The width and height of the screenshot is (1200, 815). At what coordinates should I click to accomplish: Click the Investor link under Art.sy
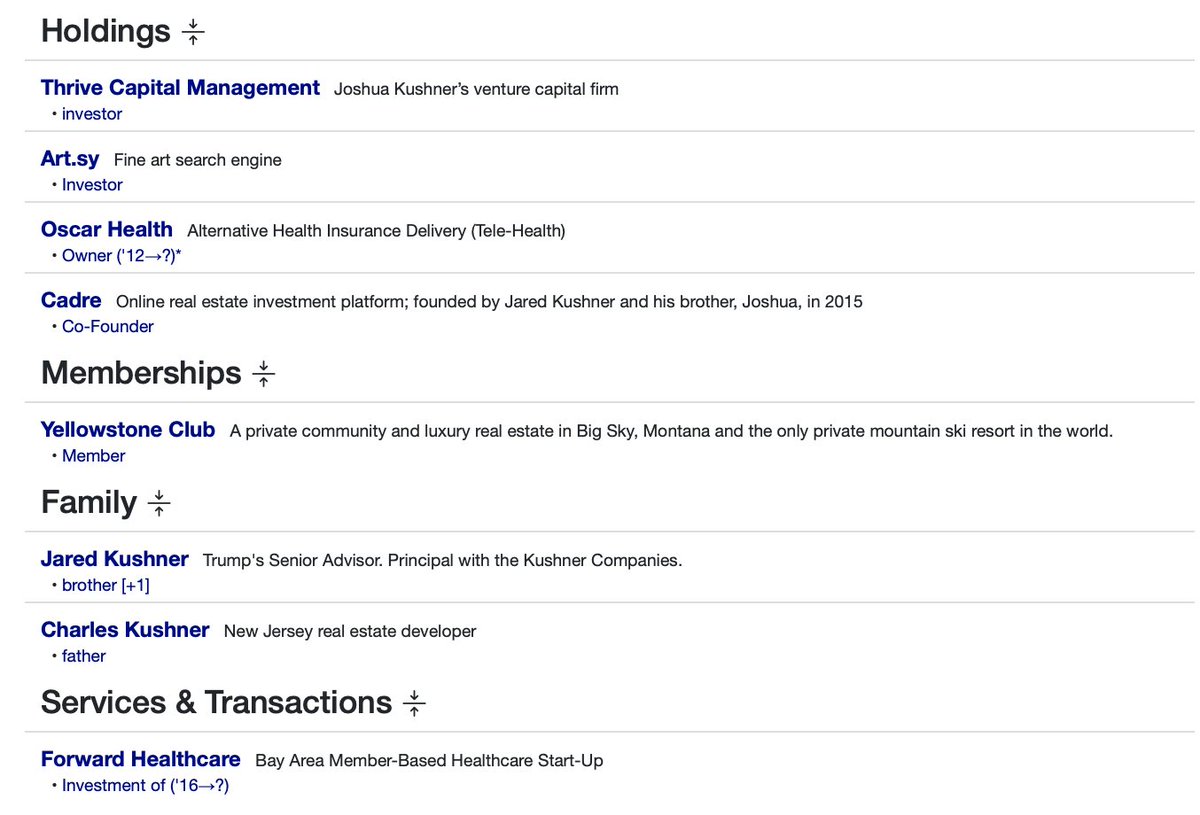[92, 185]
